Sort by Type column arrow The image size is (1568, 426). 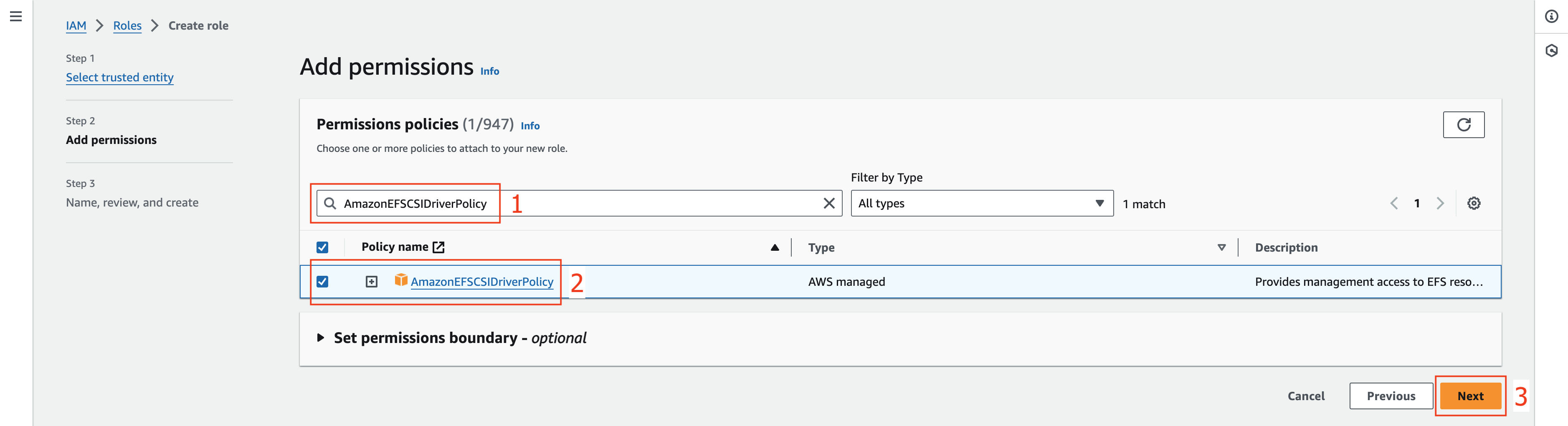[x=1221, y=248]
